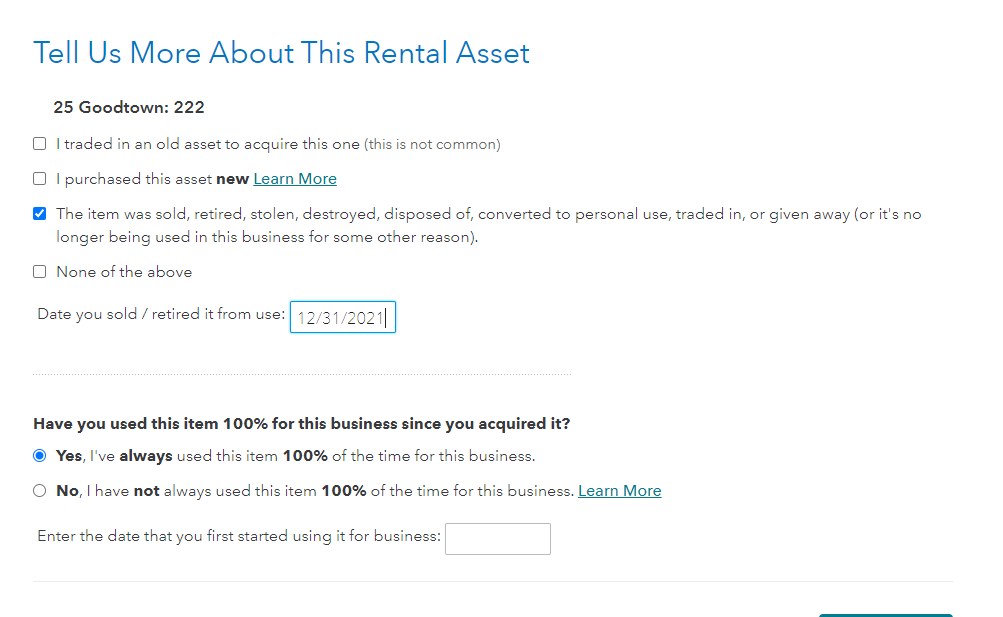
Task: Click the Have you used this item 100% question
Action: pyautogui.click(x=301, y=424)
